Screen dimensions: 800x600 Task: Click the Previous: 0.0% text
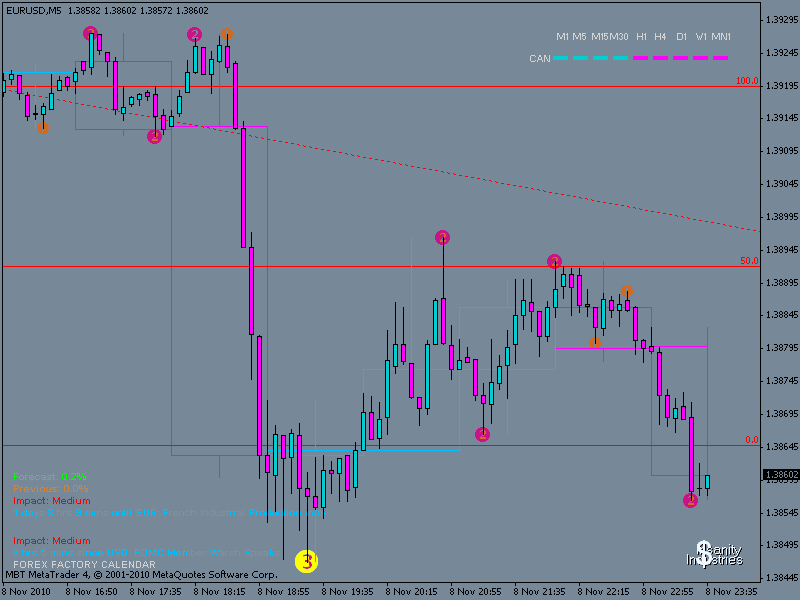point(51,489)
